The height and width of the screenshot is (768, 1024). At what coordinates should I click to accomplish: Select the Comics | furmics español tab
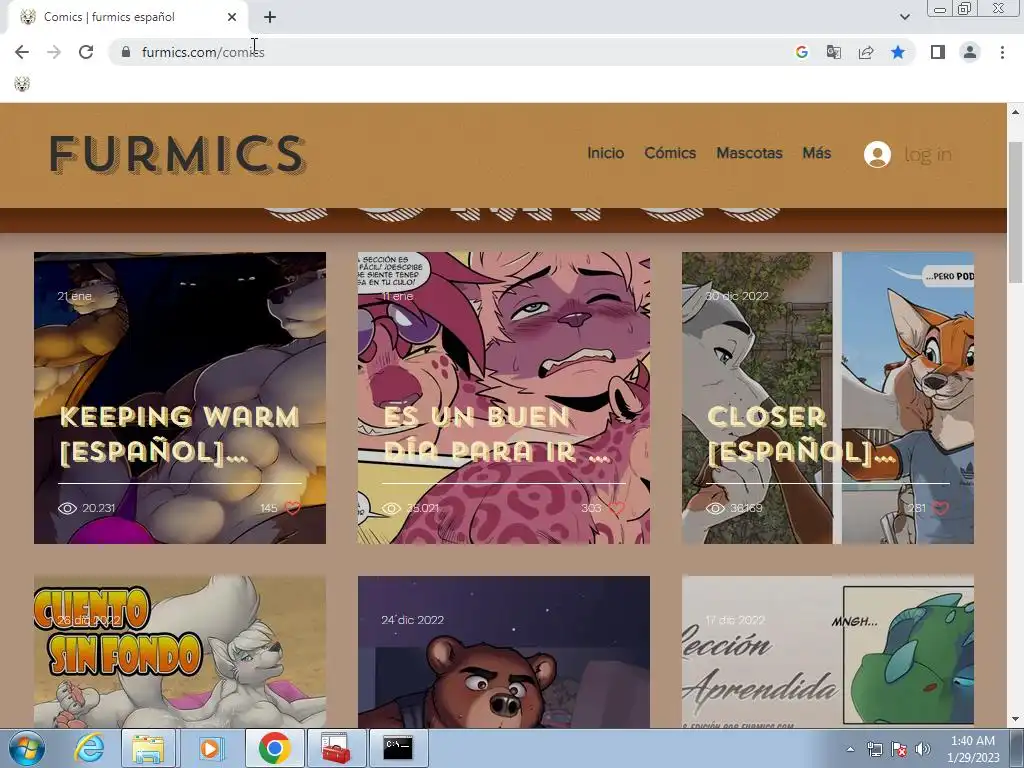pos(127,17)
